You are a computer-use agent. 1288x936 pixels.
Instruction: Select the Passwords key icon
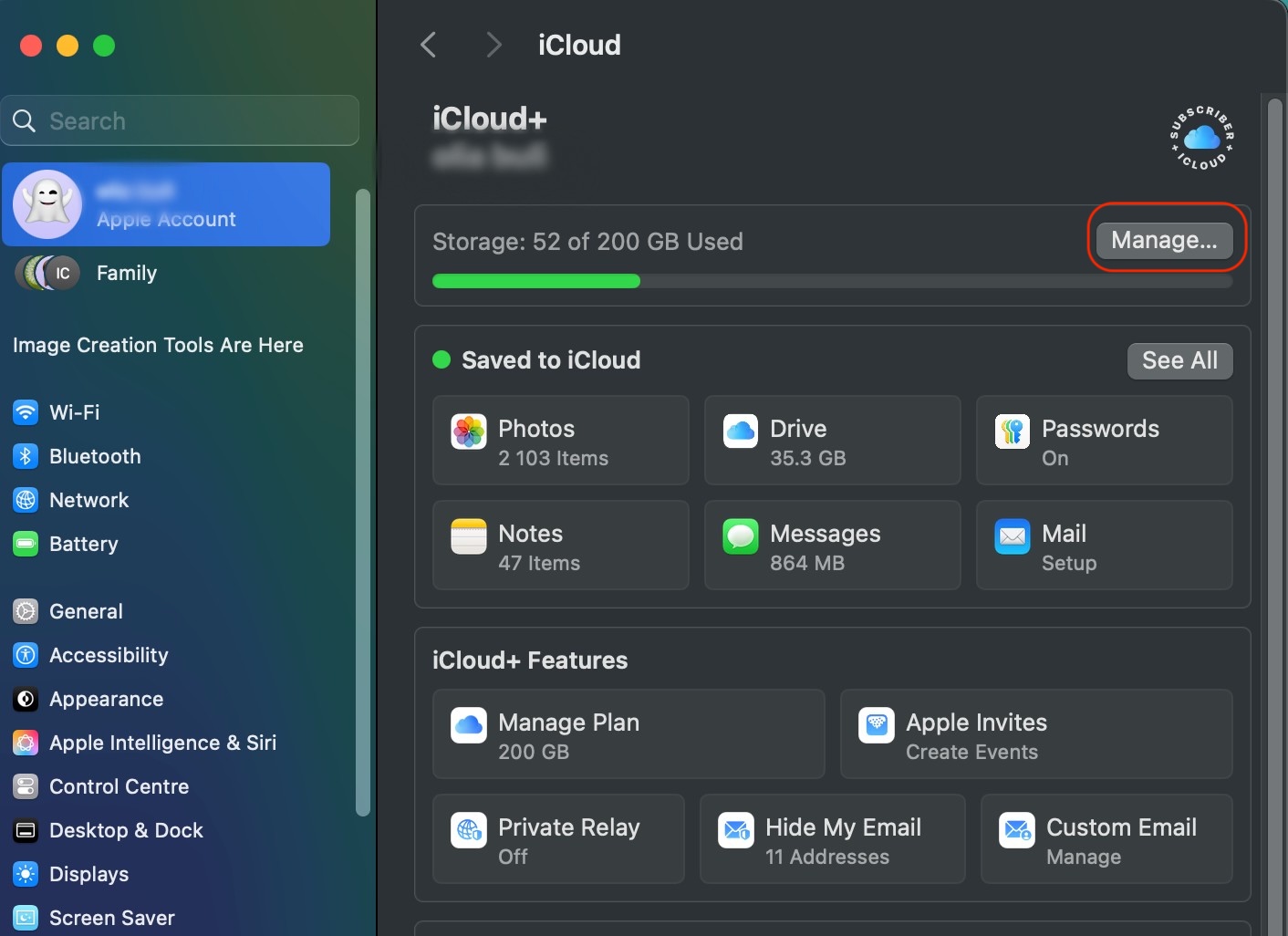click(1012, 432)
